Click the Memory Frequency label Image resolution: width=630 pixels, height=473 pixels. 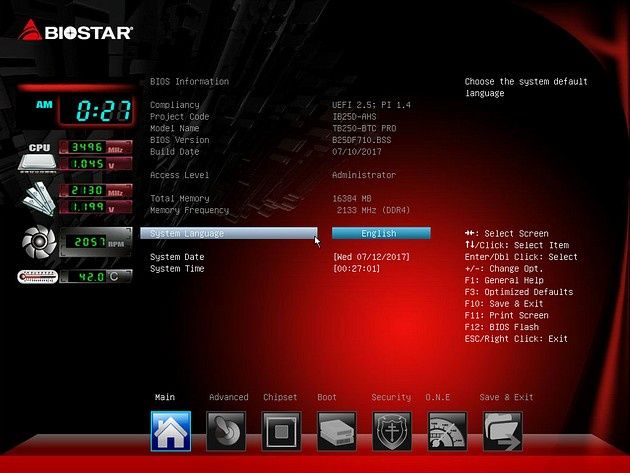[x=190, y=210]
